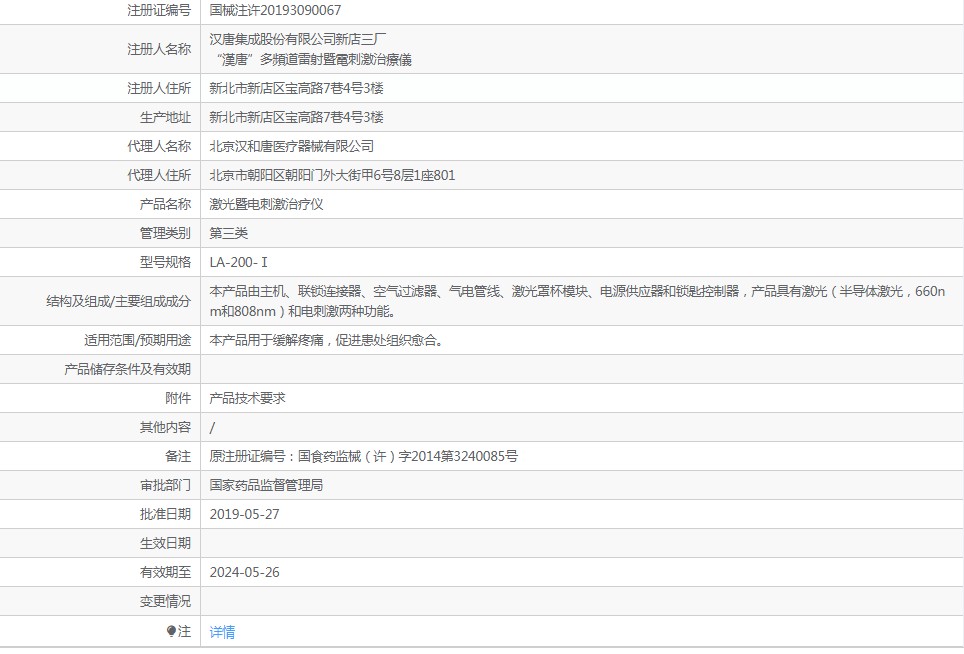Click the 批准日期 label

click(x=165, y=514)
